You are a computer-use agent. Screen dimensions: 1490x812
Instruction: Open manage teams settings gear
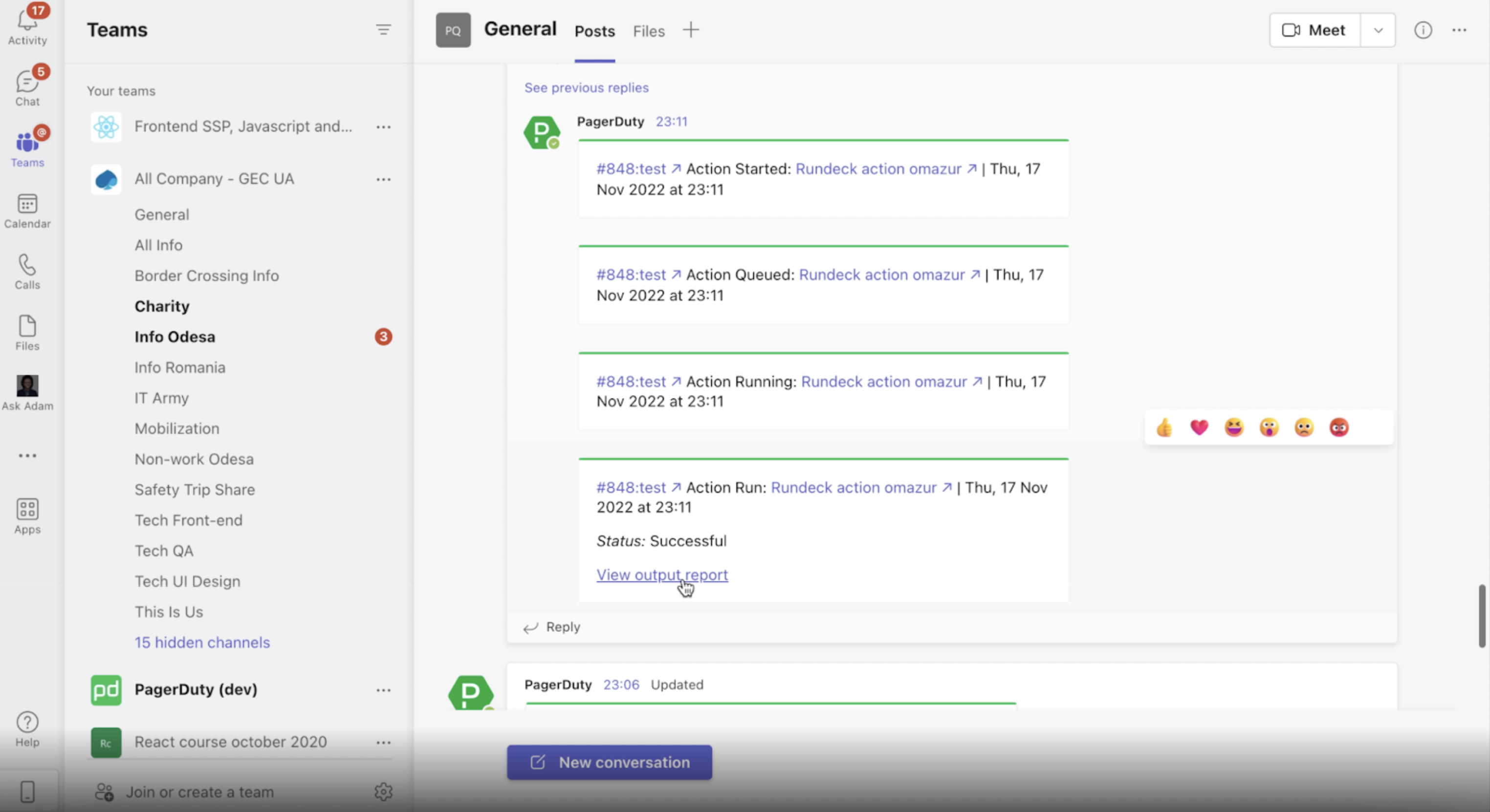[383, 791]
